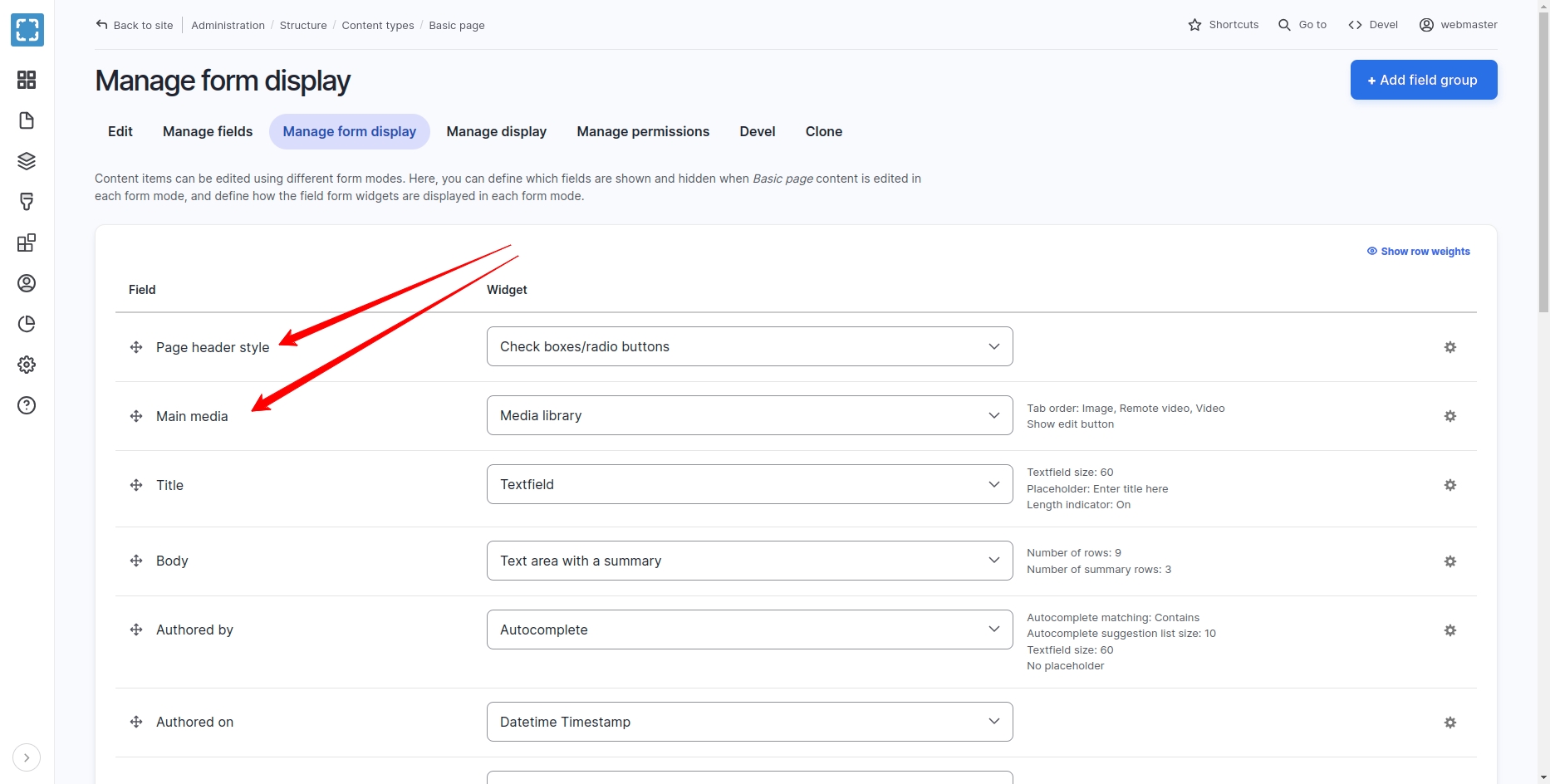Open the Structure layers icon in sidebar

[27, 161]
